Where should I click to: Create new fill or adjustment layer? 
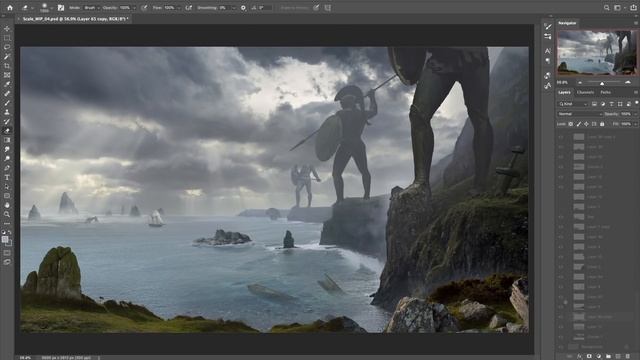coord(599,356)
